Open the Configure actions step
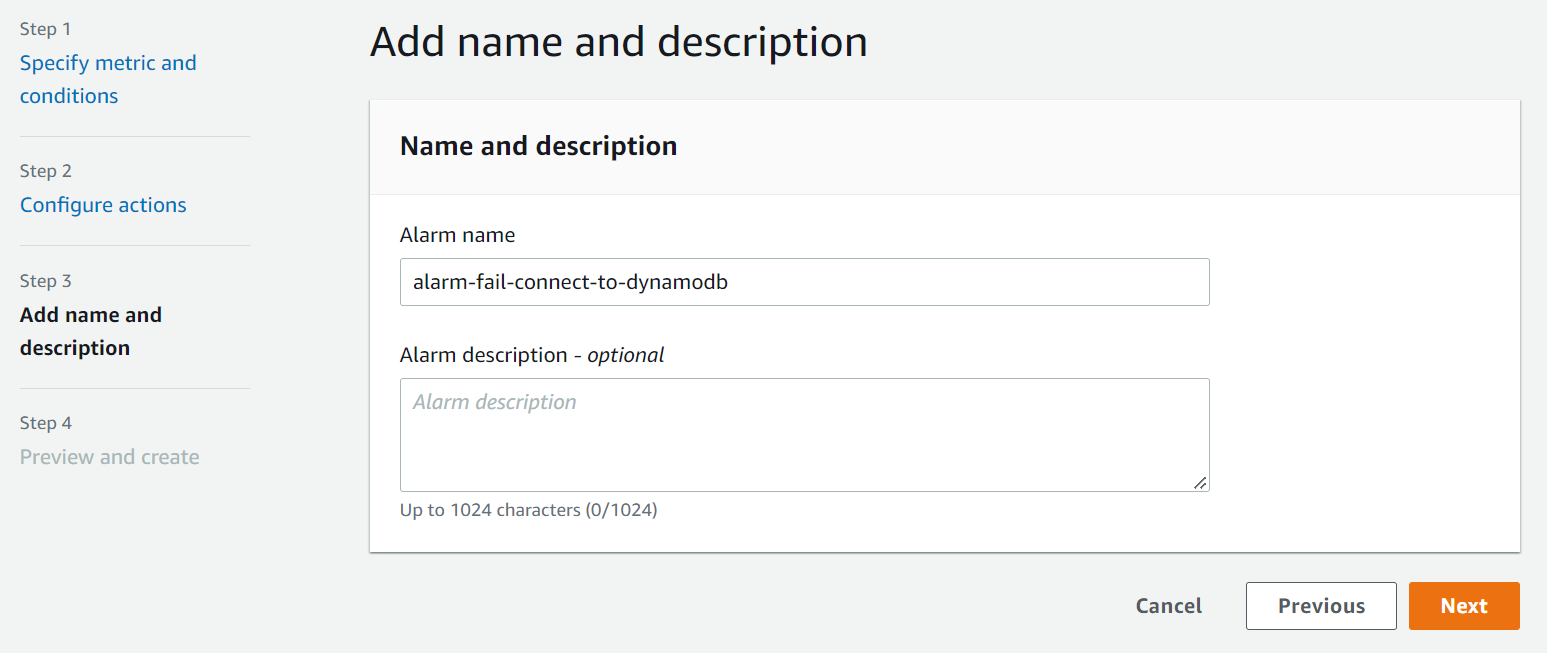The image size is (1547, 653). tap(103, 205)
